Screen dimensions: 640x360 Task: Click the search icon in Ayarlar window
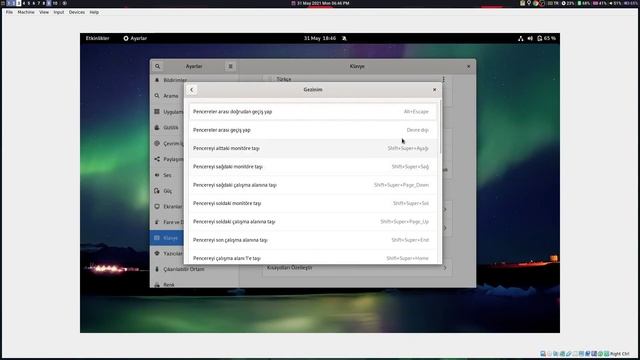click(x=158, y=67)
